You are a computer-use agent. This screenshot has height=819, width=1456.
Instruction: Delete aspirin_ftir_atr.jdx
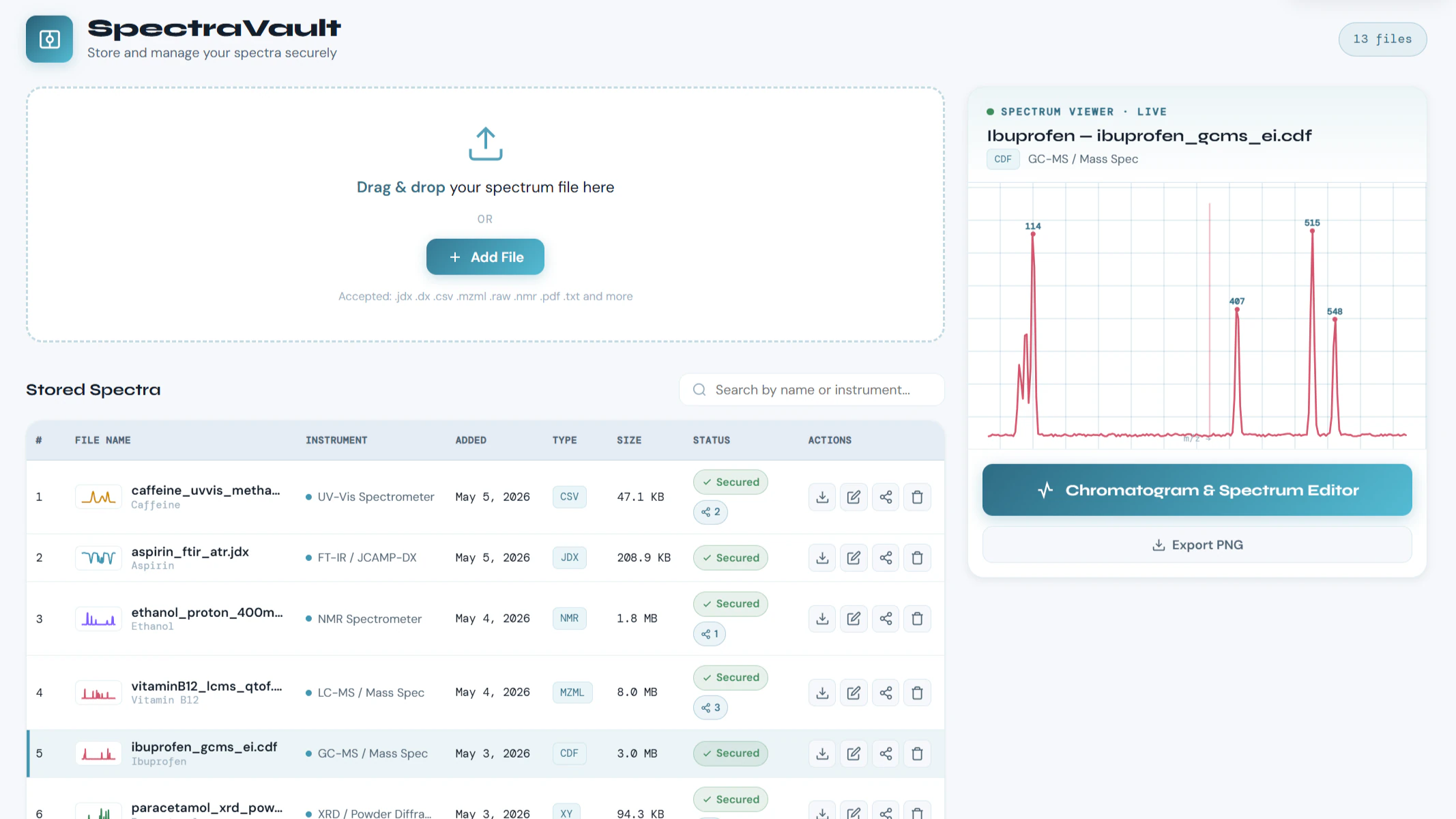917,558
